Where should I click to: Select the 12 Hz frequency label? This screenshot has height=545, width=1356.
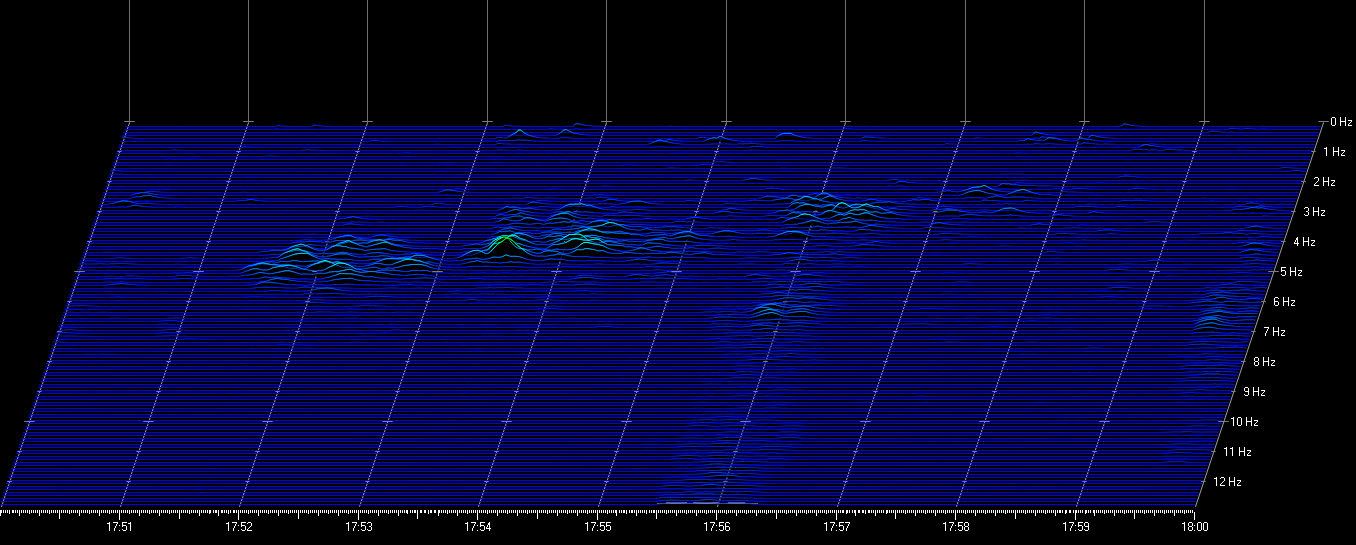(1227, 481)
